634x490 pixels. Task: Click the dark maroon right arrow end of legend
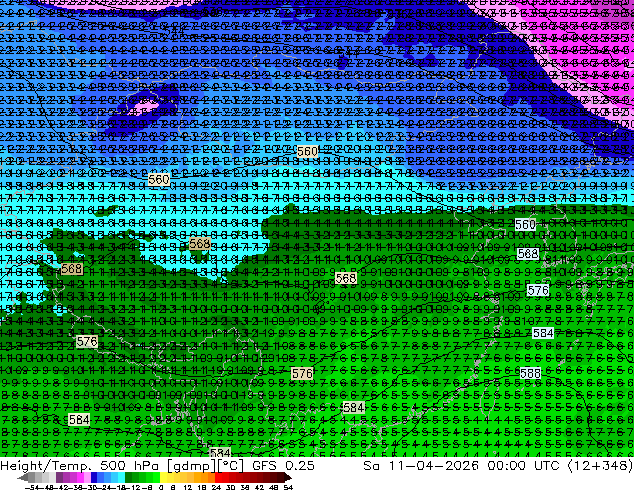(288, 478)
